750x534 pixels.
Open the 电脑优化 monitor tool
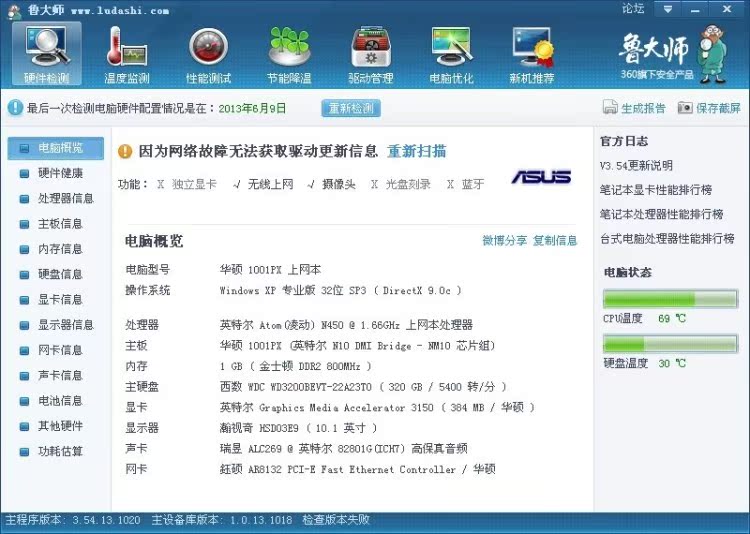(452, 54)
